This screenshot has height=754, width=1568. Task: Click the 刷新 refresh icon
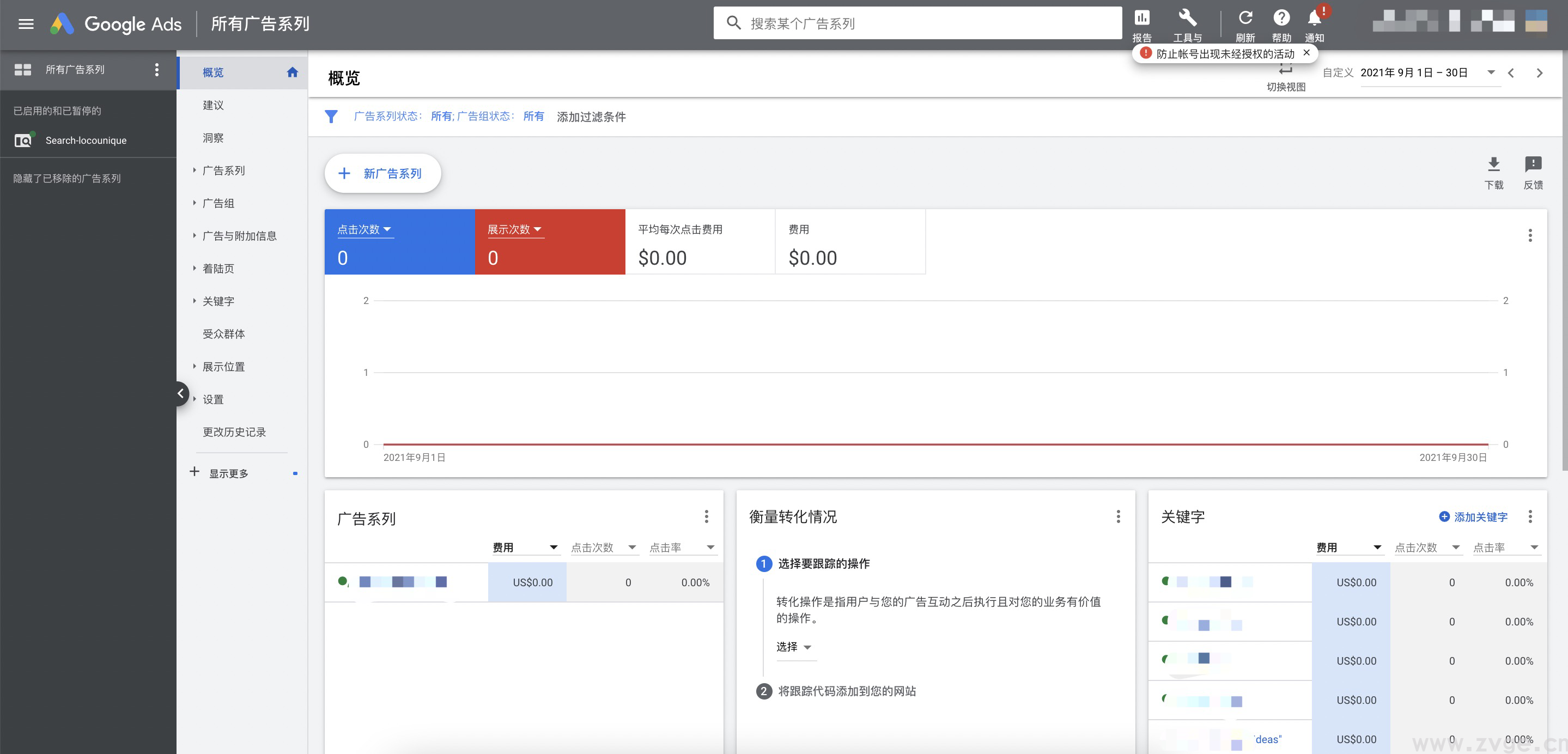[1245, 19]
